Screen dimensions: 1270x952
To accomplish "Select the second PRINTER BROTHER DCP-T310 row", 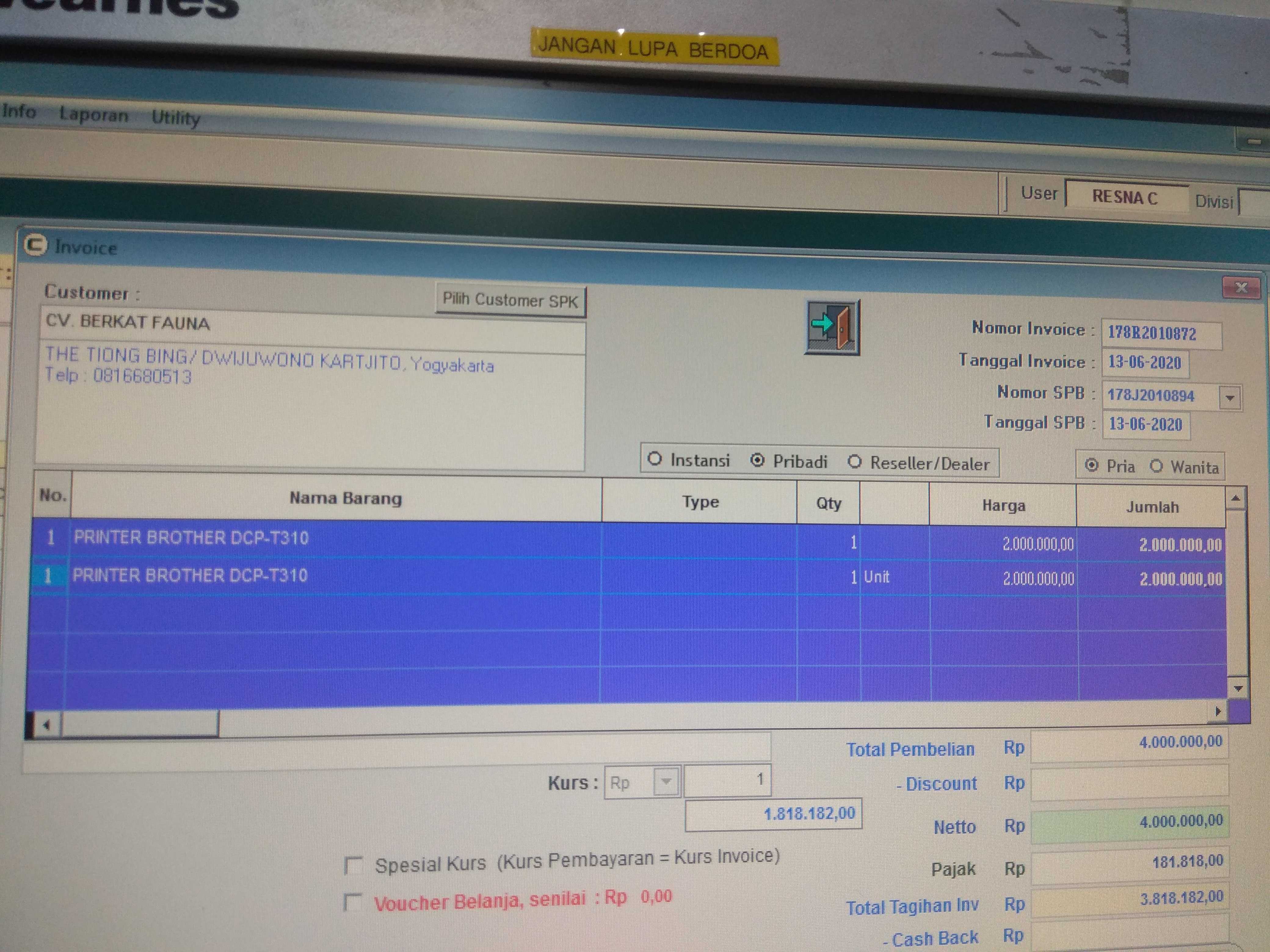I will tap(190, 575).
